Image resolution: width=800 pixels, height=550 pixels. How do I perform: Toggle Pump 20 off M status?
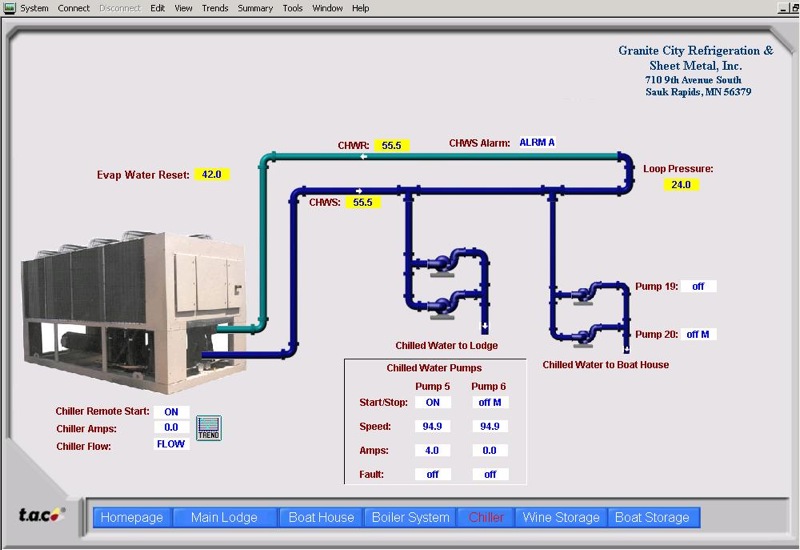[698, 334]
